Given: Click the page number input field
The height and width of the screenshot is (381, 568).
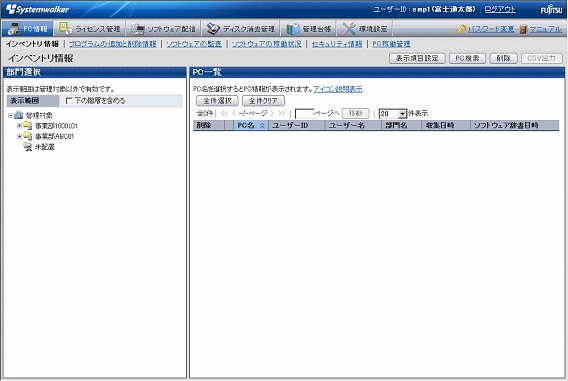Looking at the screenshot, I should [304, 114].
